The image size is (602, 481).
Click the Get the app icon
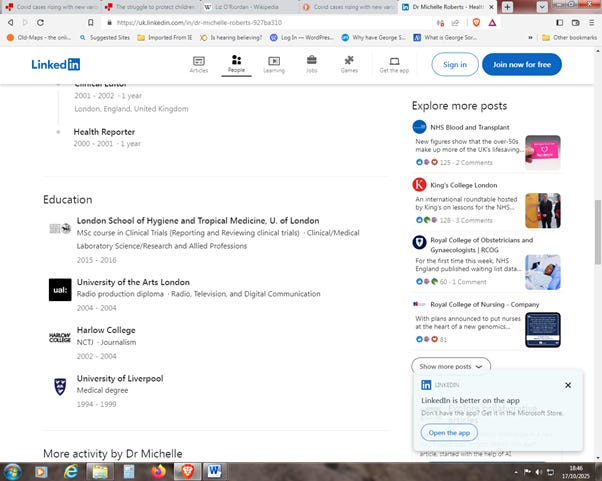point(394,64)
